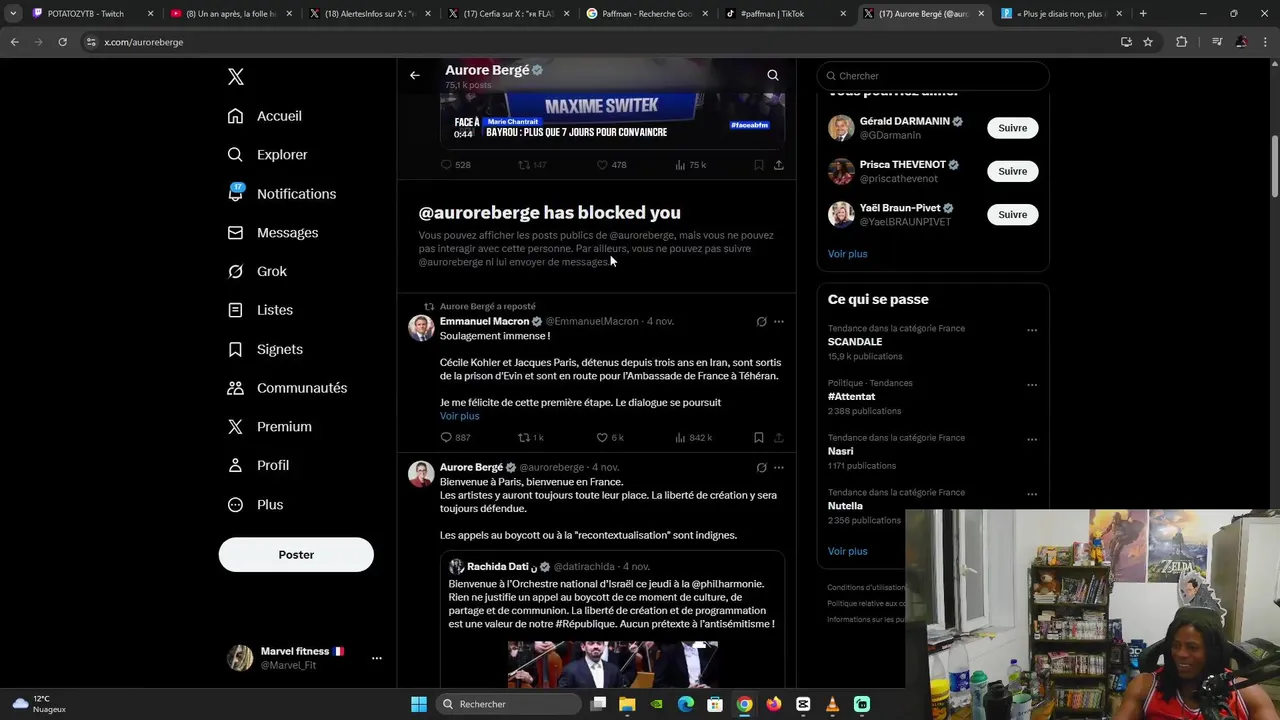Open a new browser tab
This screenshot has height=720, width=1280.
tap(1143, 14)
